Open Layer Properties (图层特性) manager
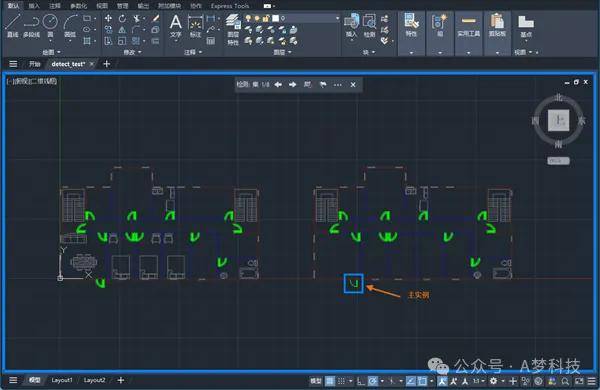This screenshot has width=600, height=390. click(x=233, y=30)
